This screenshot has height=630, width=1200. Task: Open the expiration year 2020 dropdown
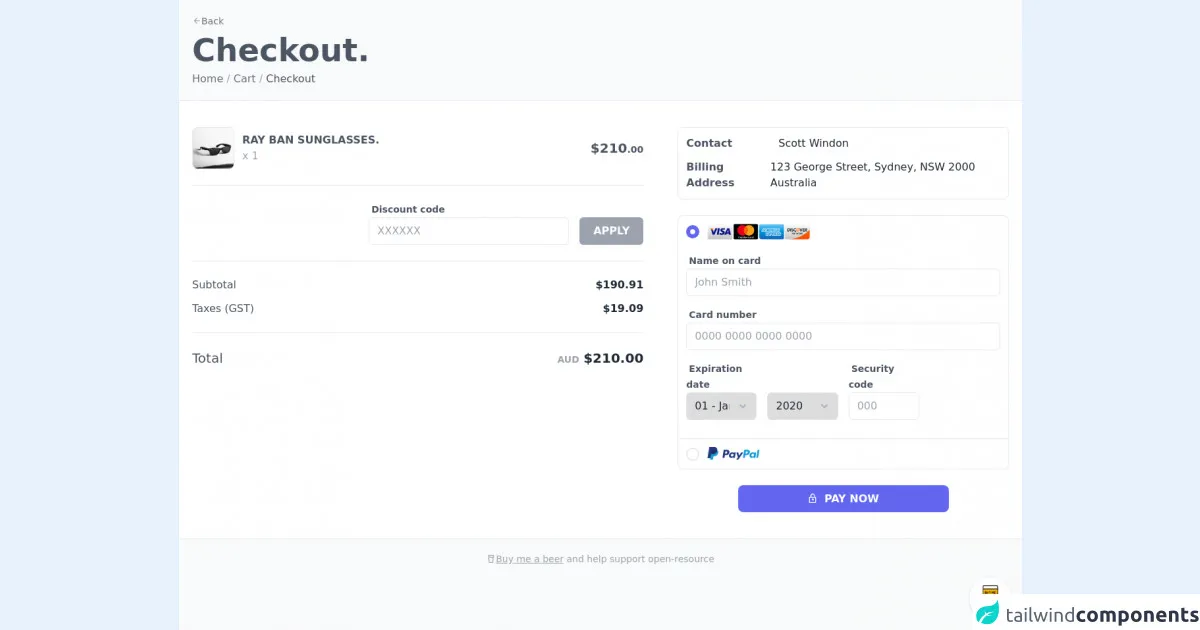[x=802, y=406]
